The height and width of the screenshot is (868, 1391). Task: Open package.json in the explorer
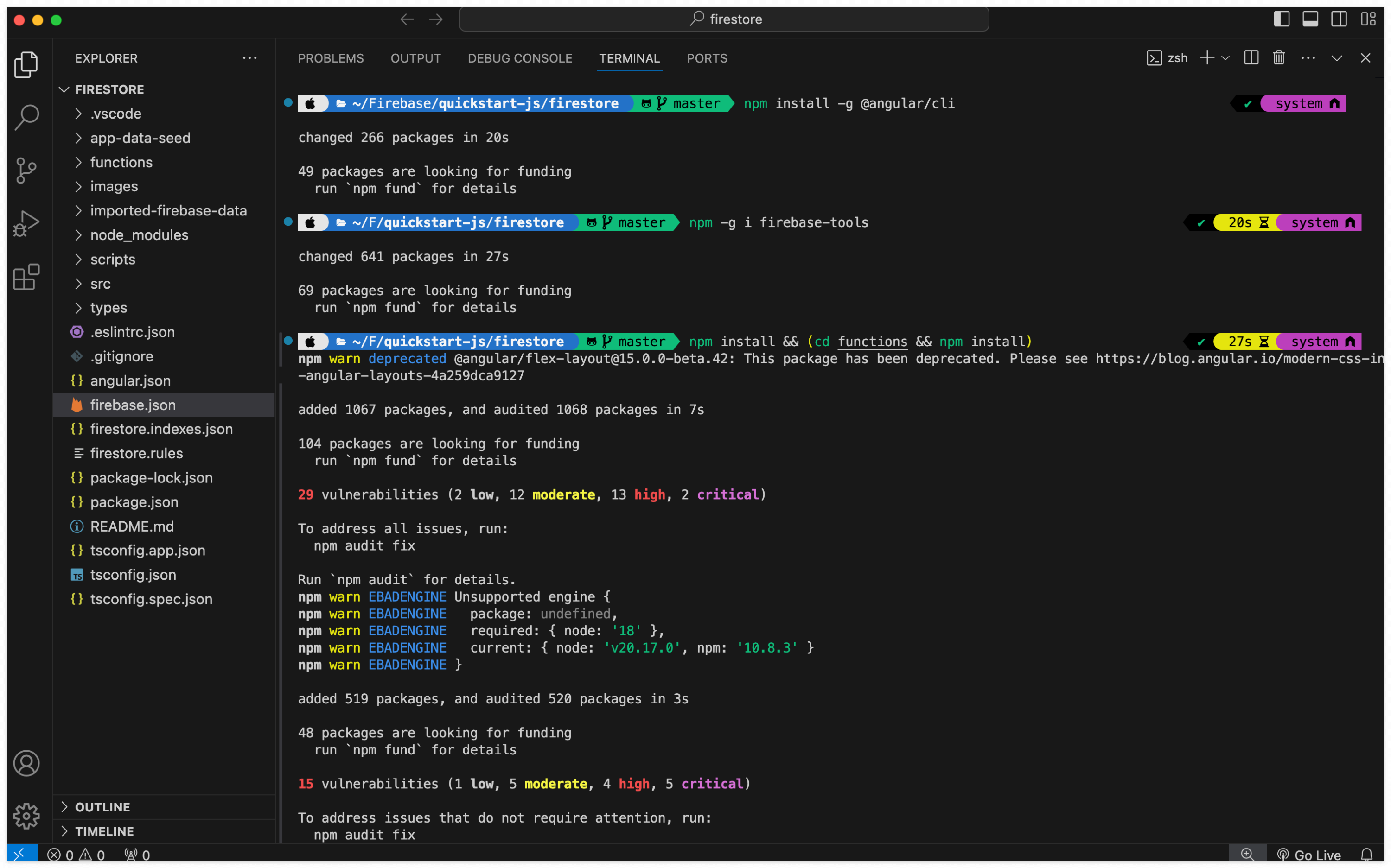134,502
